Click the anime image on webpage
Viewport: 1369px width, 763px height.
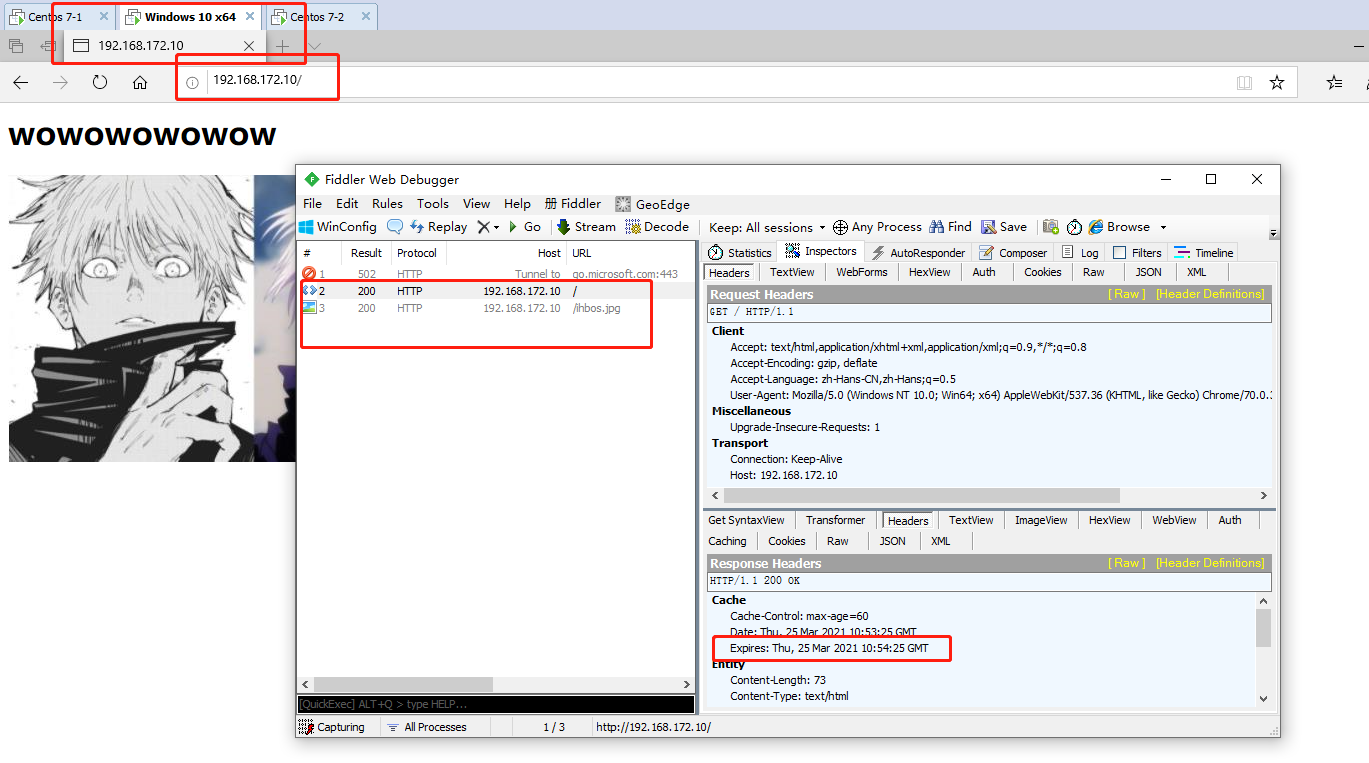tap(152, 319)
